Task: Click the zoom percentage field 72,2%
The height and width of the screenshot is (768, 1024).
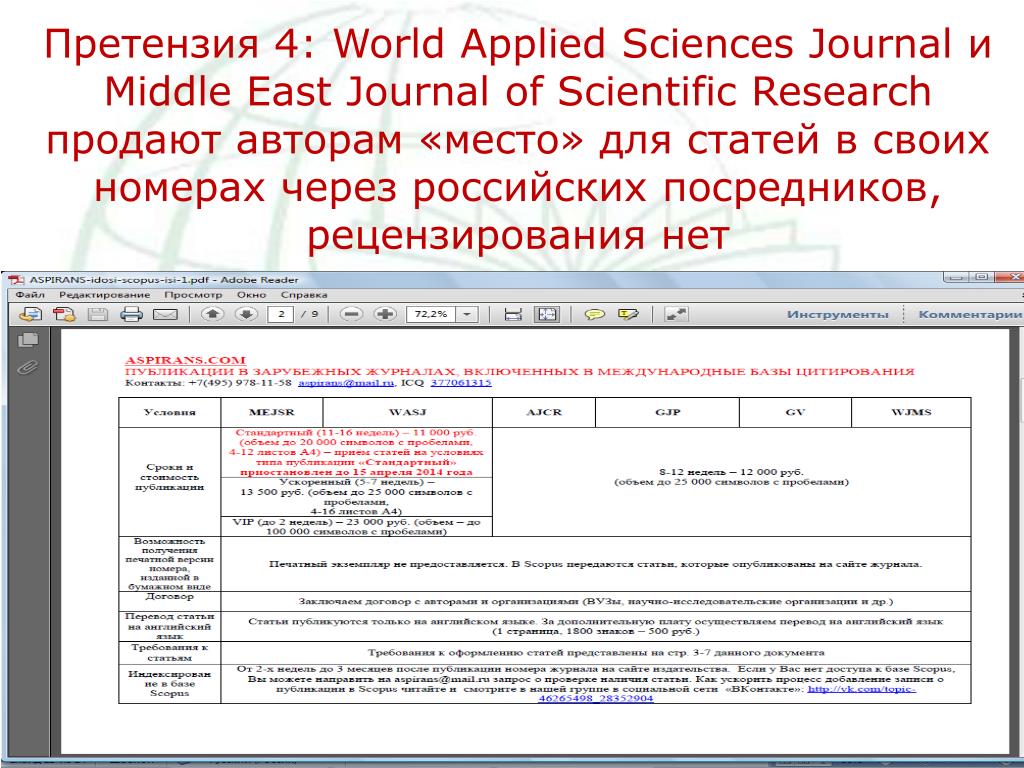Action: click(x=431, y=314)
